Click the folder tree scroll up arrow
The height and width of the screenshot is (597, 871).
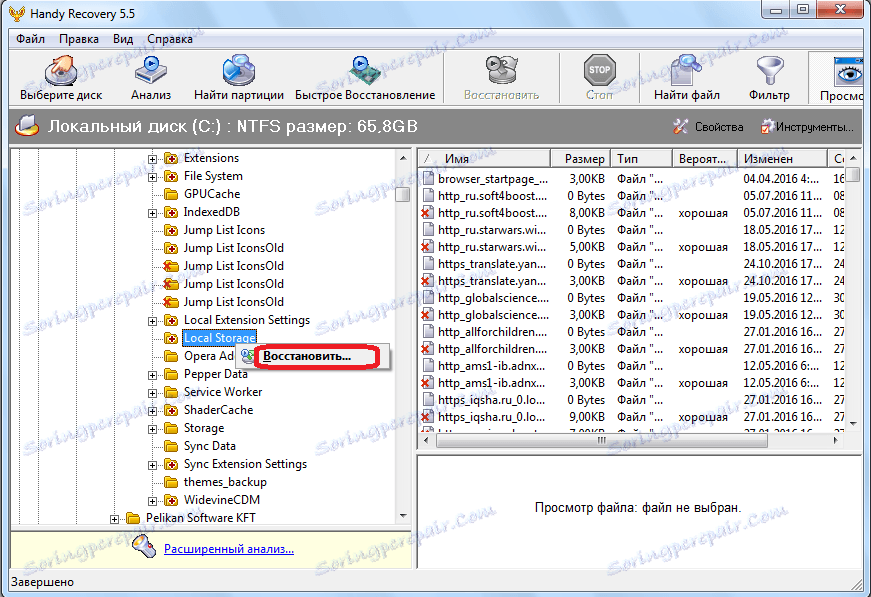pyautogui.click(x=403, y=158)
